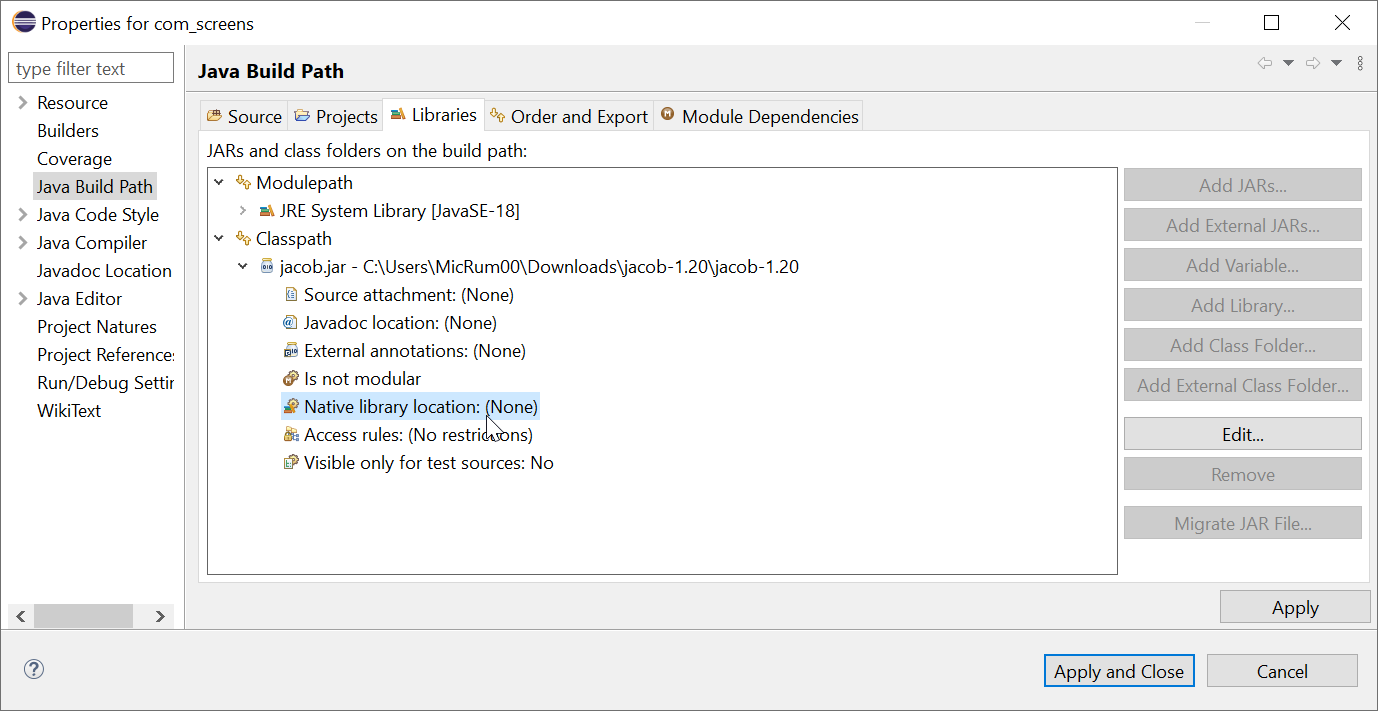Select Coverage in the sidebar
Screen dimensions: 1378x711
(74, 159)
